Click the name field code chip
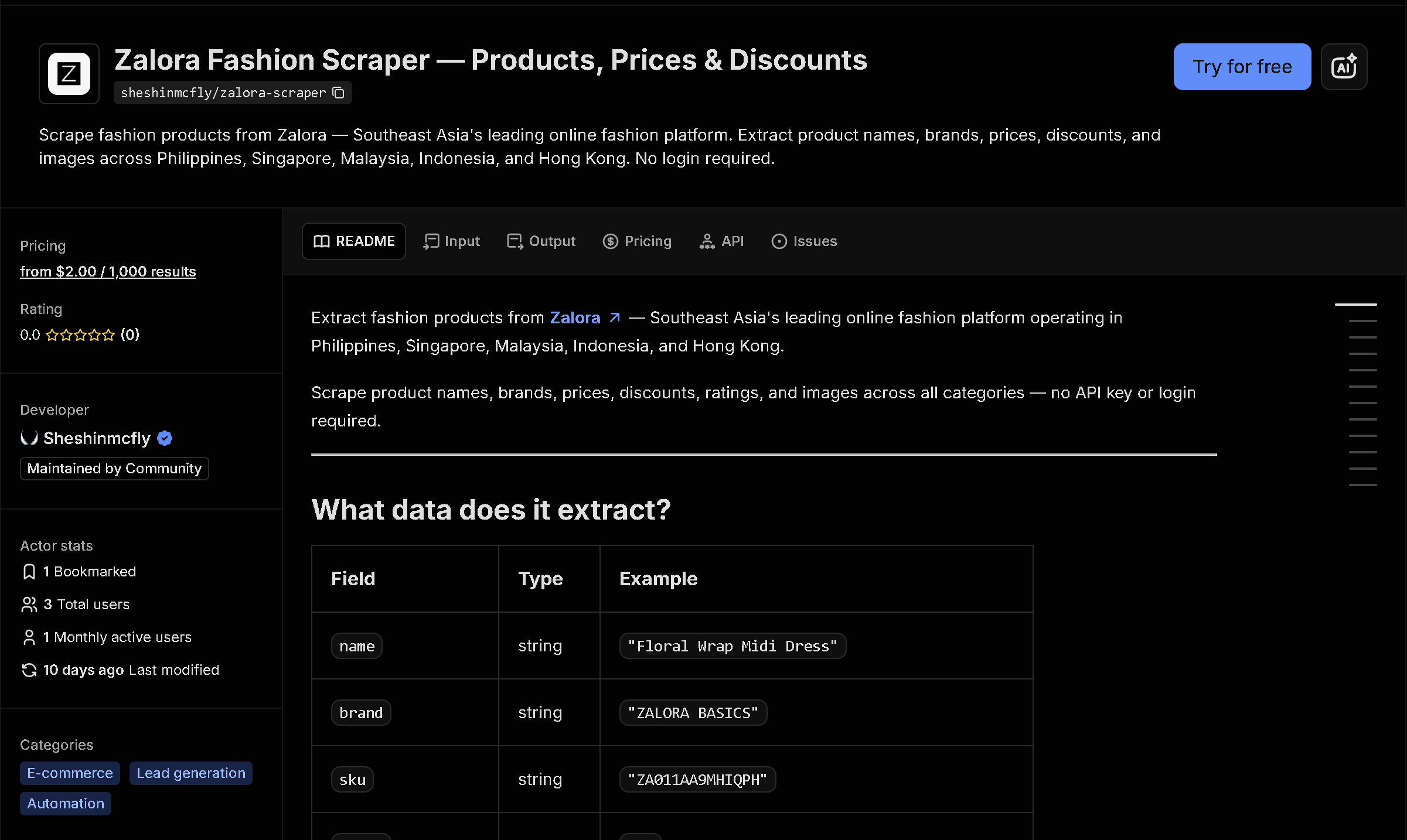This screenshot has width=1407, height=840. click(x=357, y=646)
